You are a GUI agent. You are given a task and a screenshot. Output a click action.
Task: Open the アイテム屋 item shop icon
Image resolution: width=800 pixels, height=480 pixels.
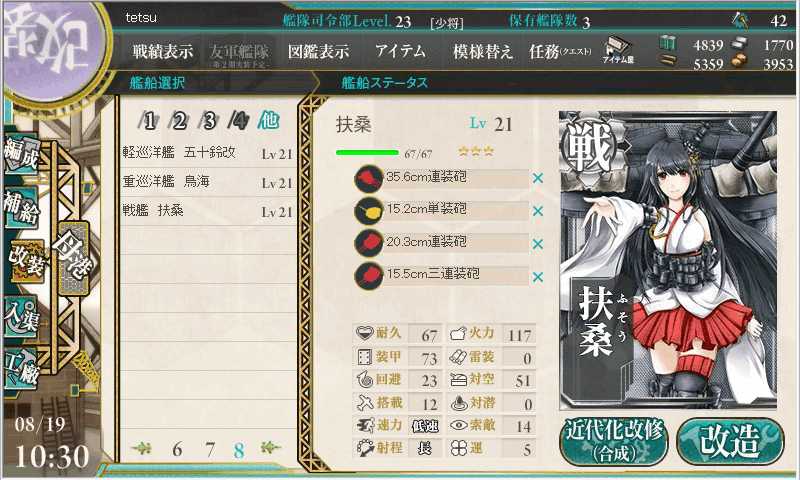pos(618,50)
